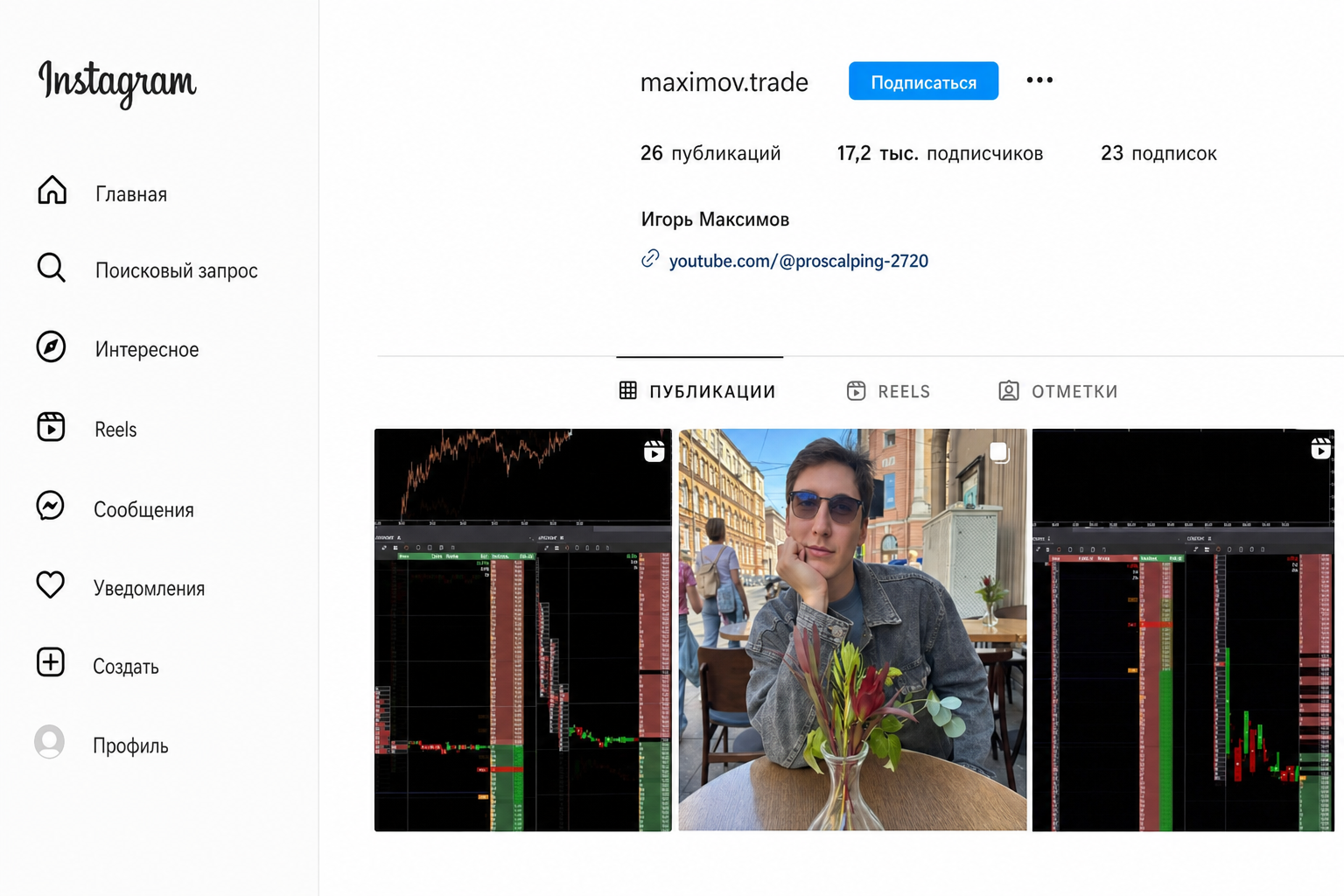Click the 26 публикаций count
This screenshot has height=896, width=1344.
click(710, 154)
